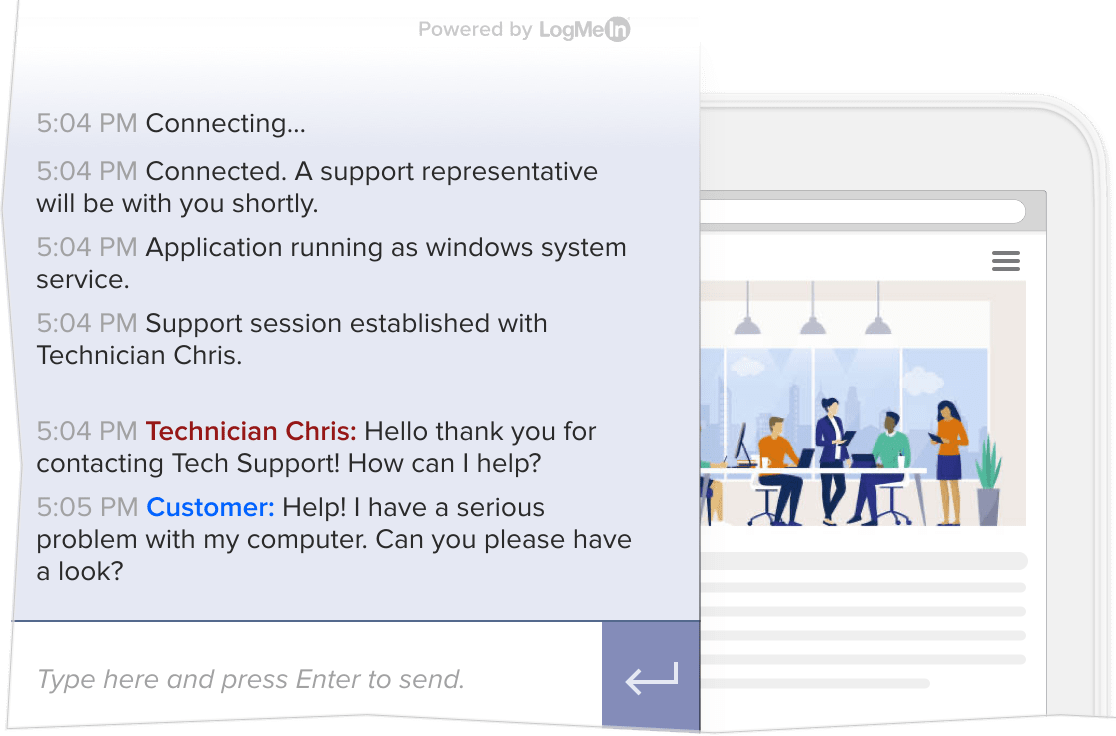This screenshot has height=736, width=1116.
Task: Open the hamburger menu in the webpage
Action: [1005, 260]
